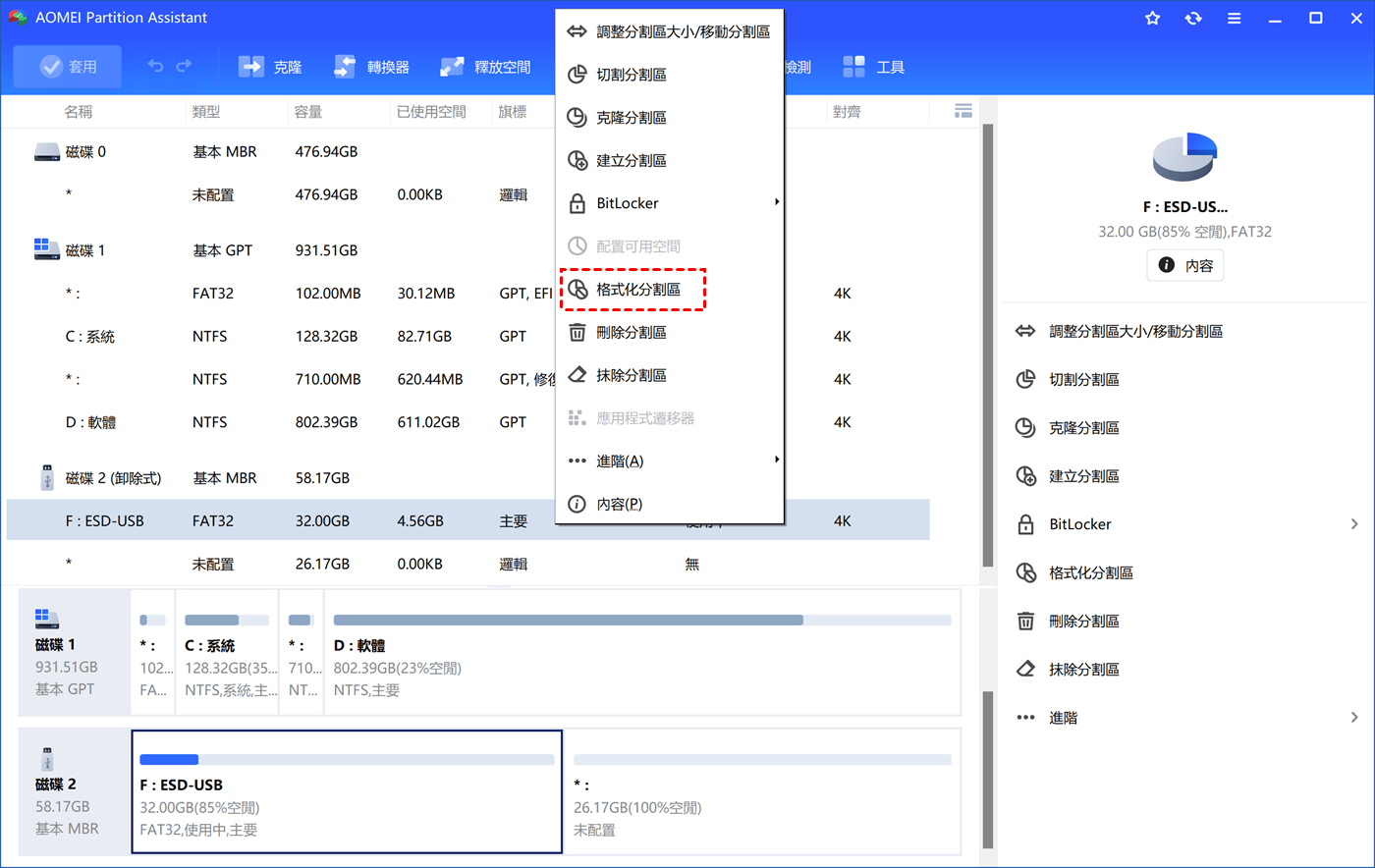Choose 格式化分割區 in context menu
Image resolution: width=1375 pixels, height=868 pixels.
pos(670,290)
